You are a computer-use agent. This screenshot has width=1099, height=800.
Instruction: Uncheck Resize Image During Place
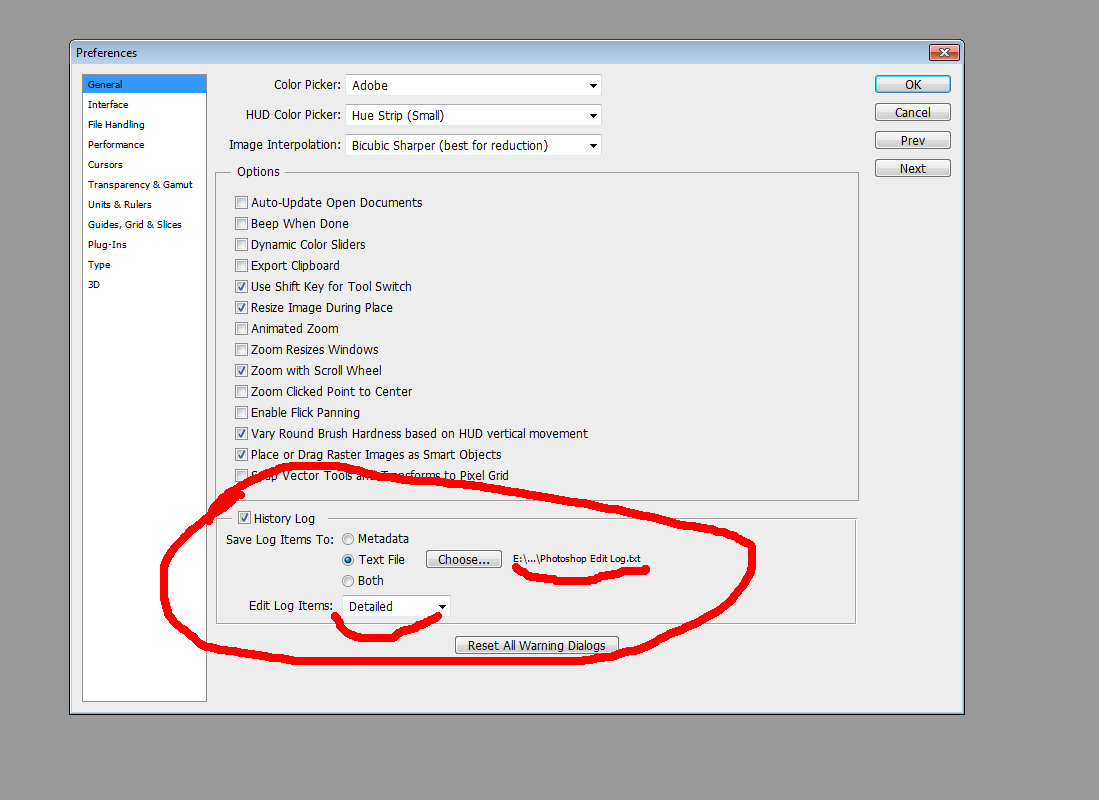241,307
